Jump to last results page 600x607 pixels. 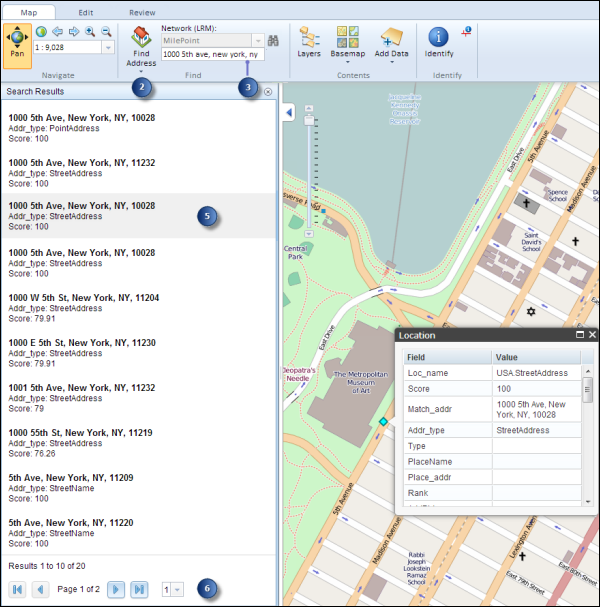pos(139,590)
